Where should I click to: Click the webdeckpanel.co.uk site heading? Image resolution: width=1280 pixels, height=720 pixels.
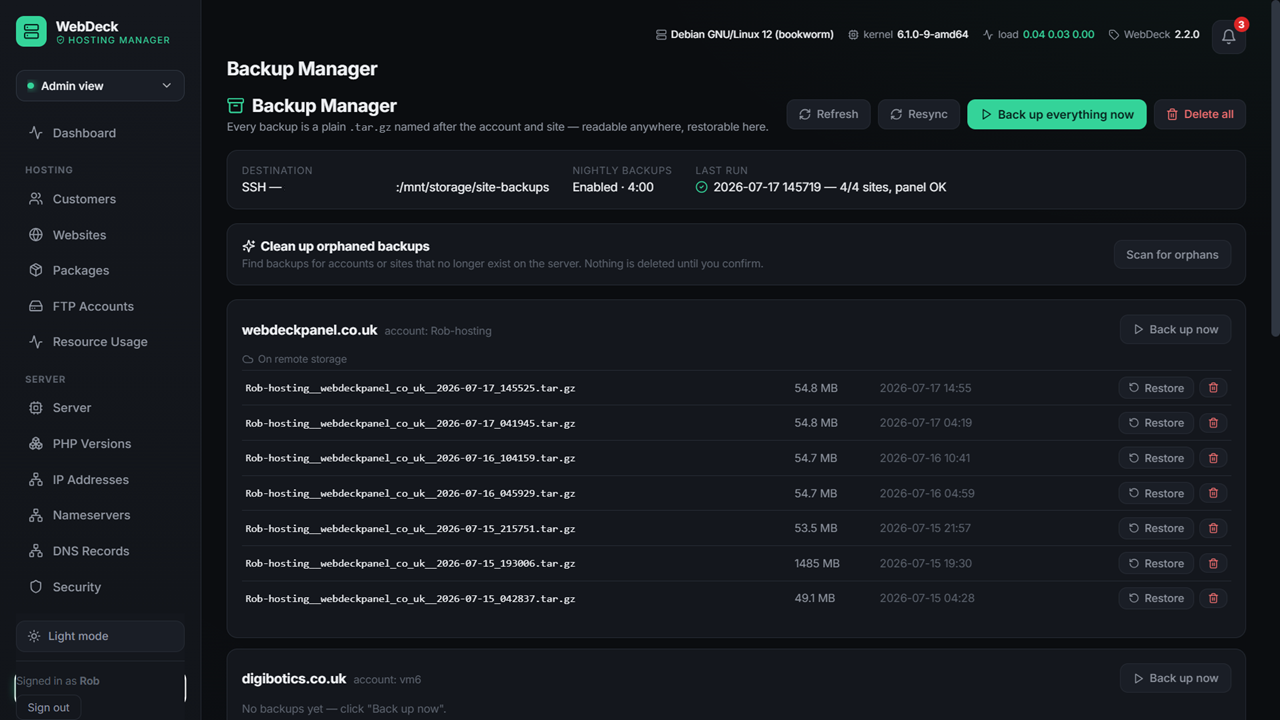click(x=310, y=330)
